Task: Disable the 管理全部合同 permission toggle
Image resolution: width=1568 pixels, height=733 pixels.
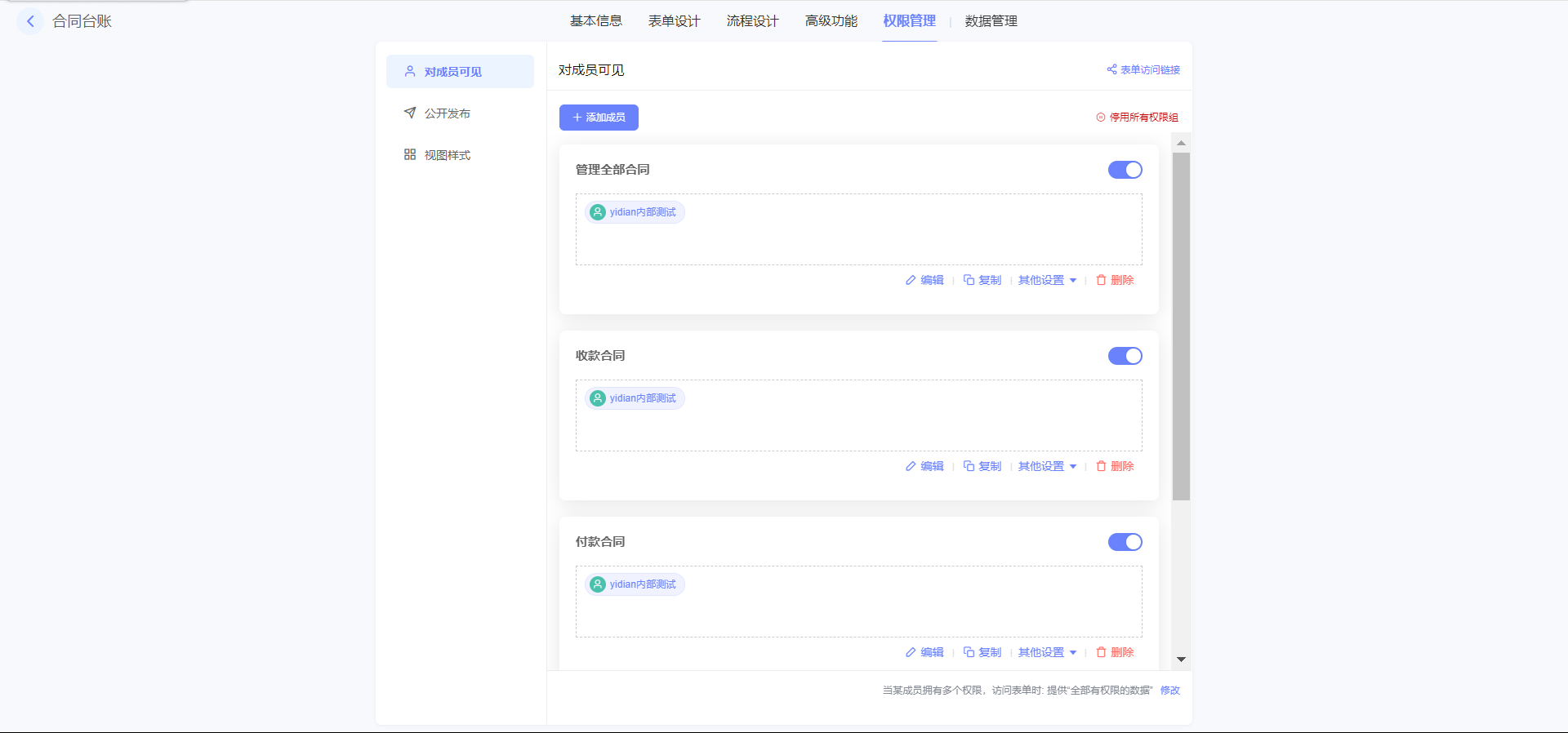Action: (x=1125, y=170)
